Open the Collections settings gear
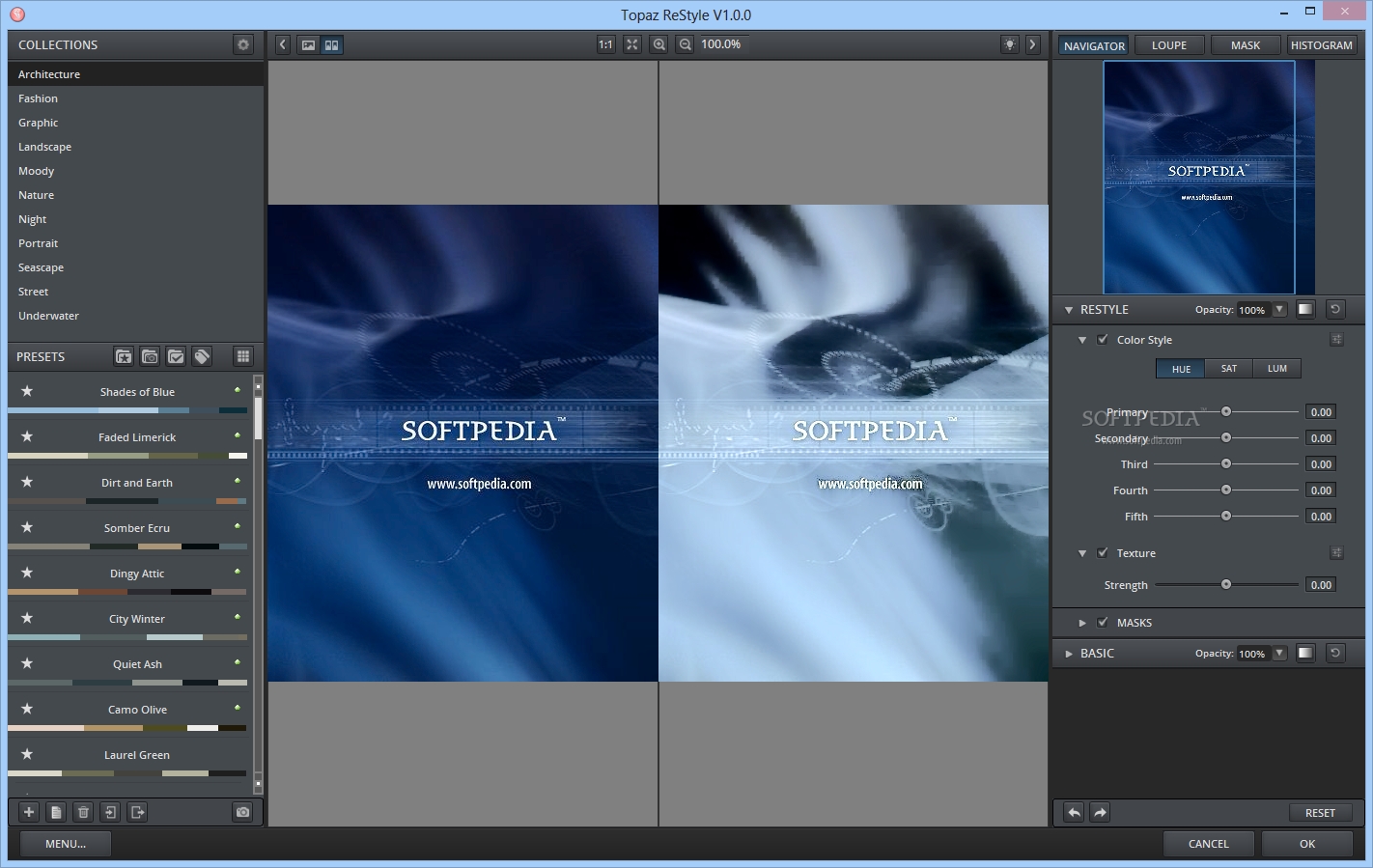Screen dimensions: 1373x868 [243, 44]
